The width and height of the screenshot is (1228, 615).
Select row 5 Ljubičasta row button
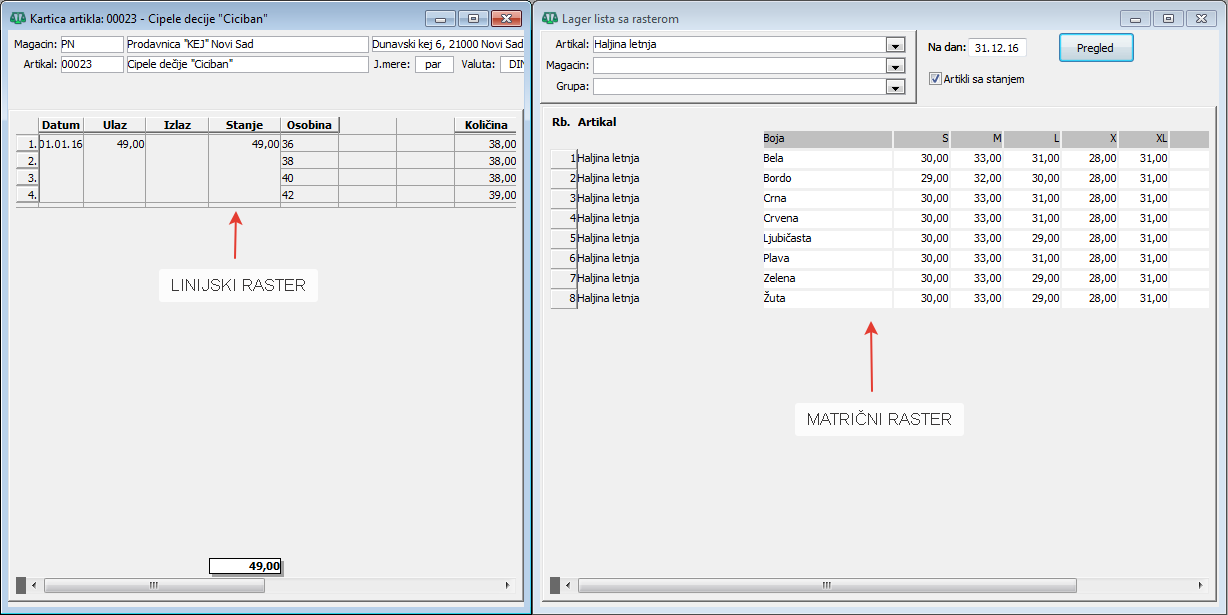pyautogui.click(x=563, y=238)
